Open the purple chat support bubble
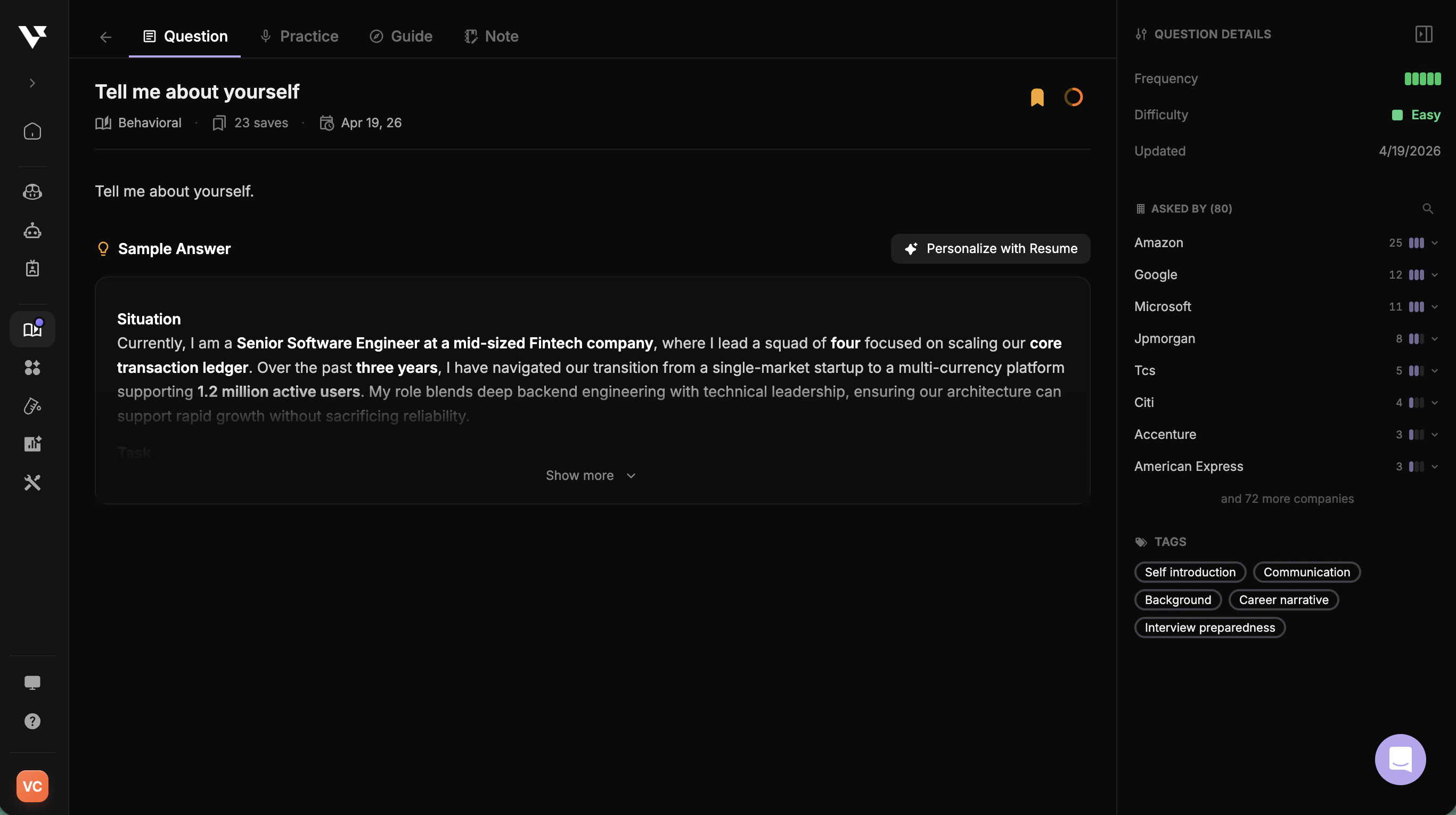The image size is (1456, 815). (x=1400, y=760)
